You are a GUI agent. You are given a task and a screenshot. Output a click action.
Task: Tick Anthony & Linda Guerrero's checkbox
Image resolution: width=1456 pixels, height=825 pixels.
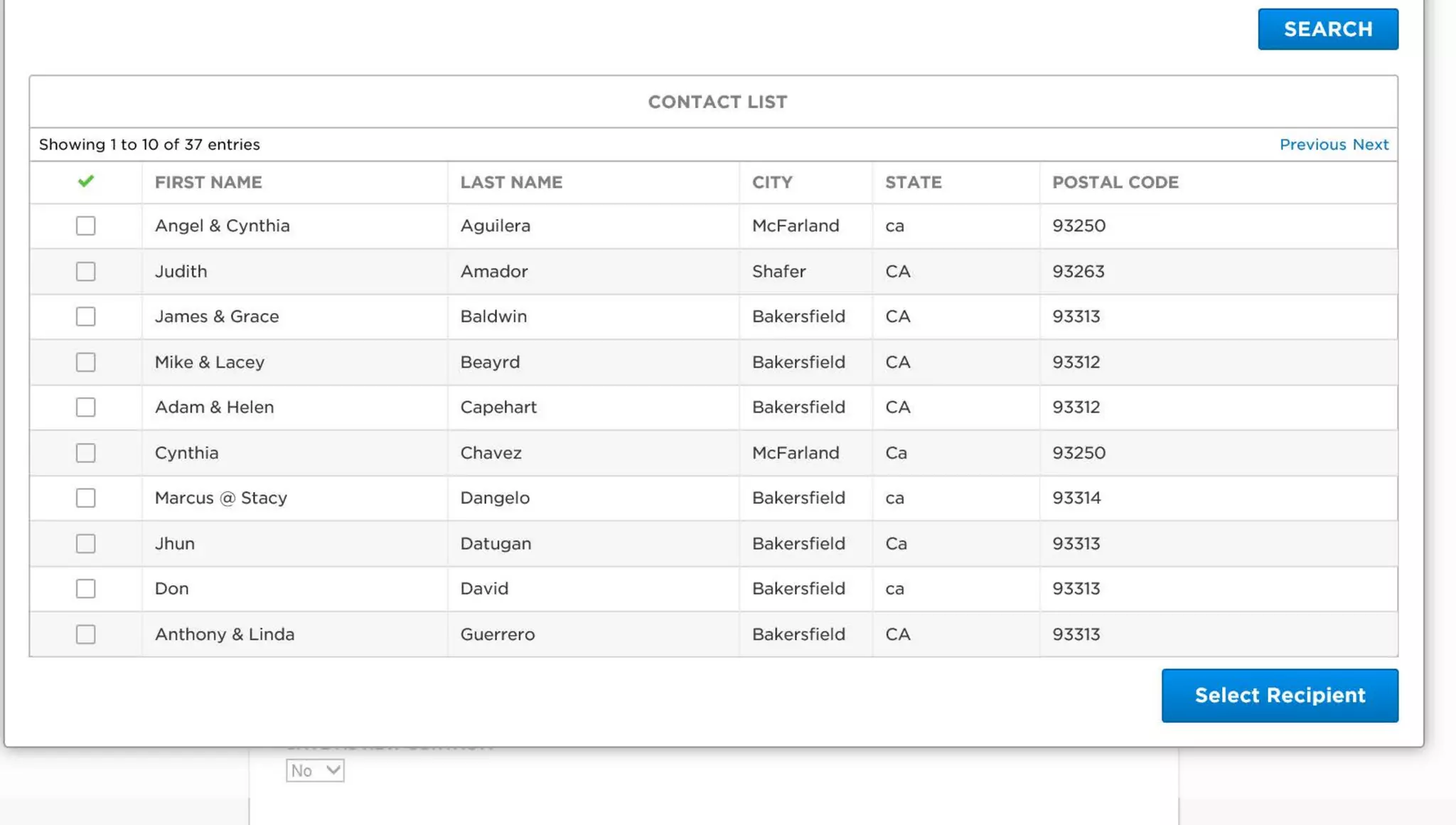(x=86, y=634)
